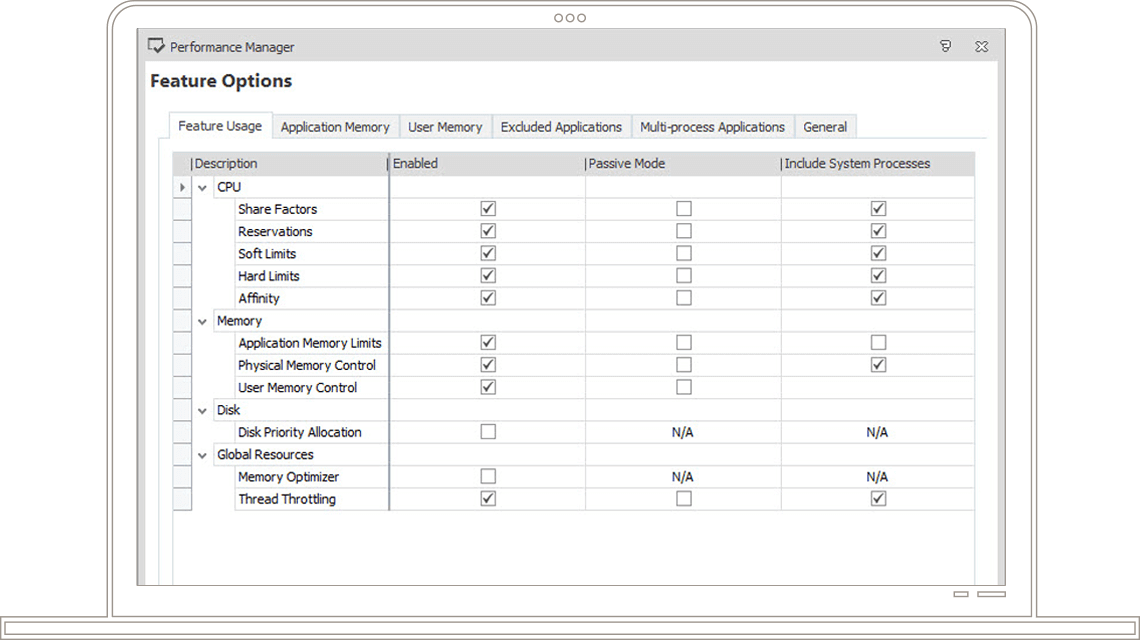Uncheck Enabled for Application Memory Limits
Viewport: 1140px width, 640px height.
click(x=488, y=342)
